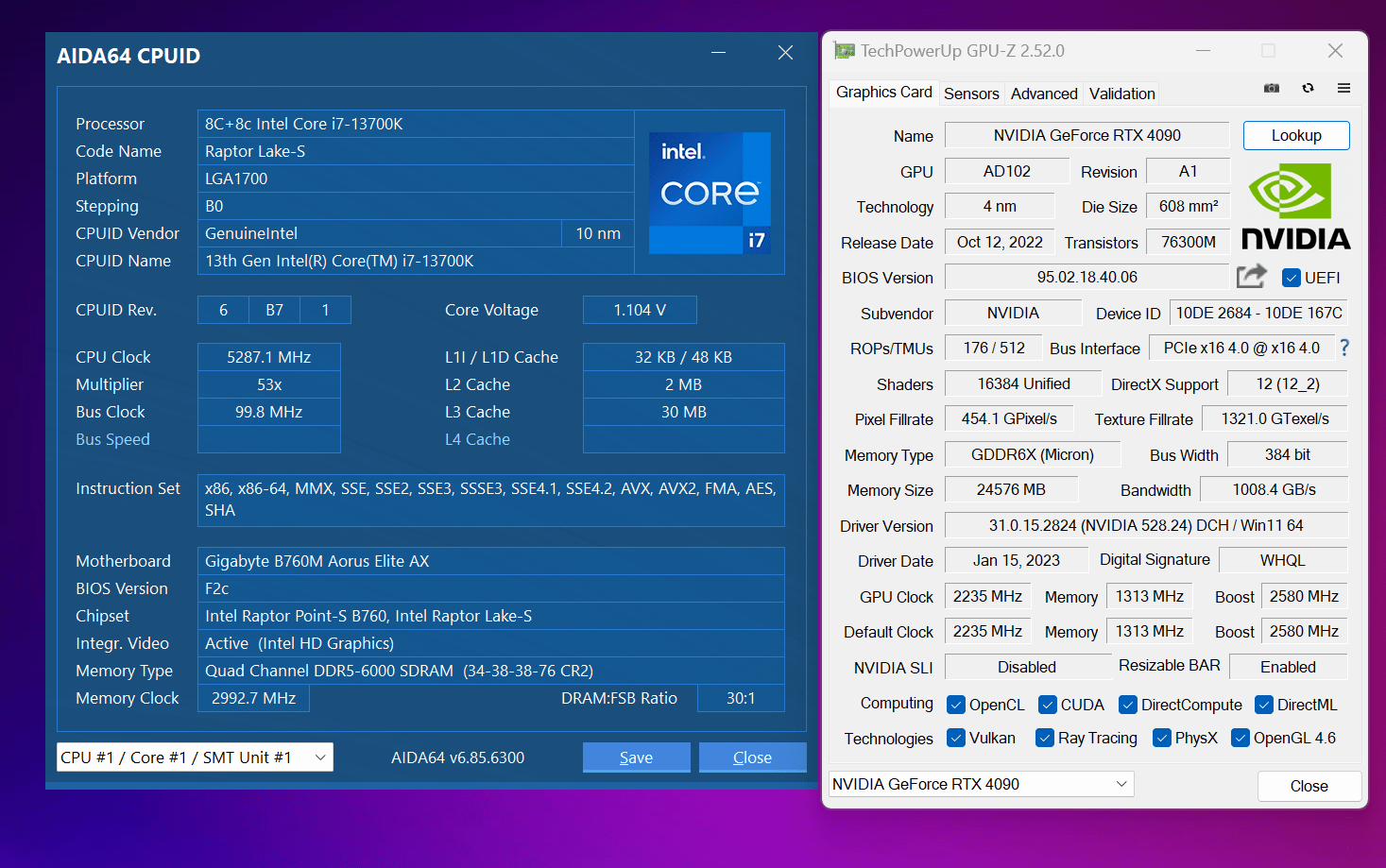Toggle the DirectML checkbox
Screen dimensions: 1386x868
click(1264, 705)
